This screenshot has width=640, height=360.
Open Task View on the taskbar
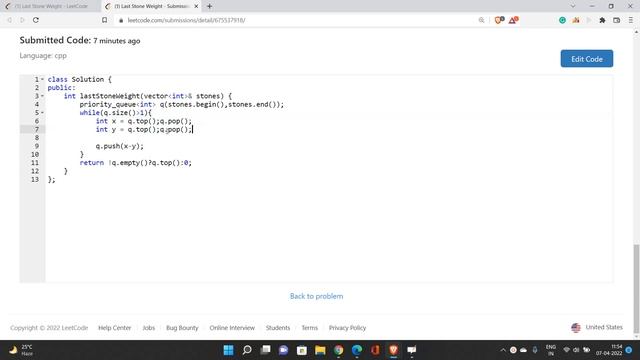coord(265,350)
